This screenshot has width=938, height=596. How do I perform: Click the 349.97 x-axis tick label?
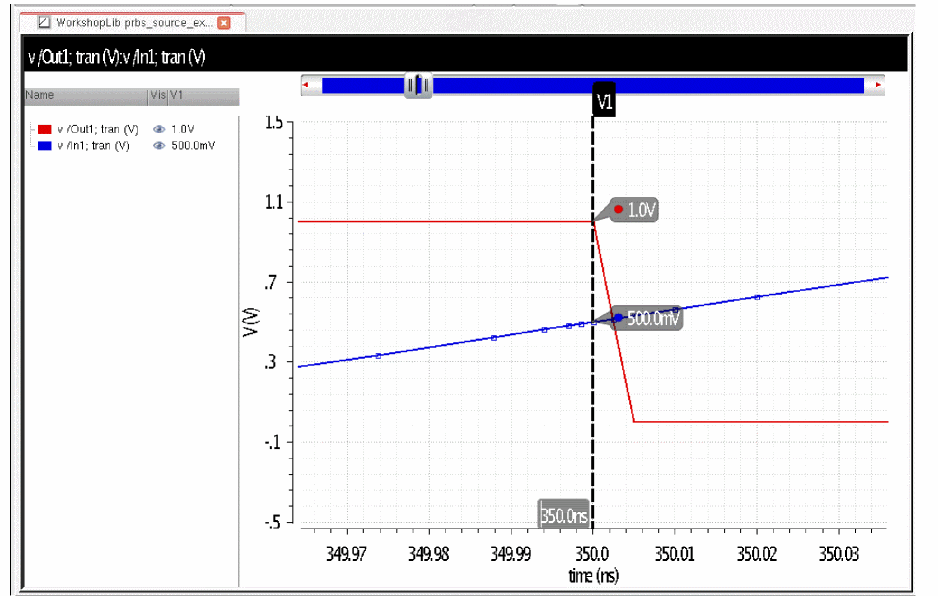pos(346,554)
